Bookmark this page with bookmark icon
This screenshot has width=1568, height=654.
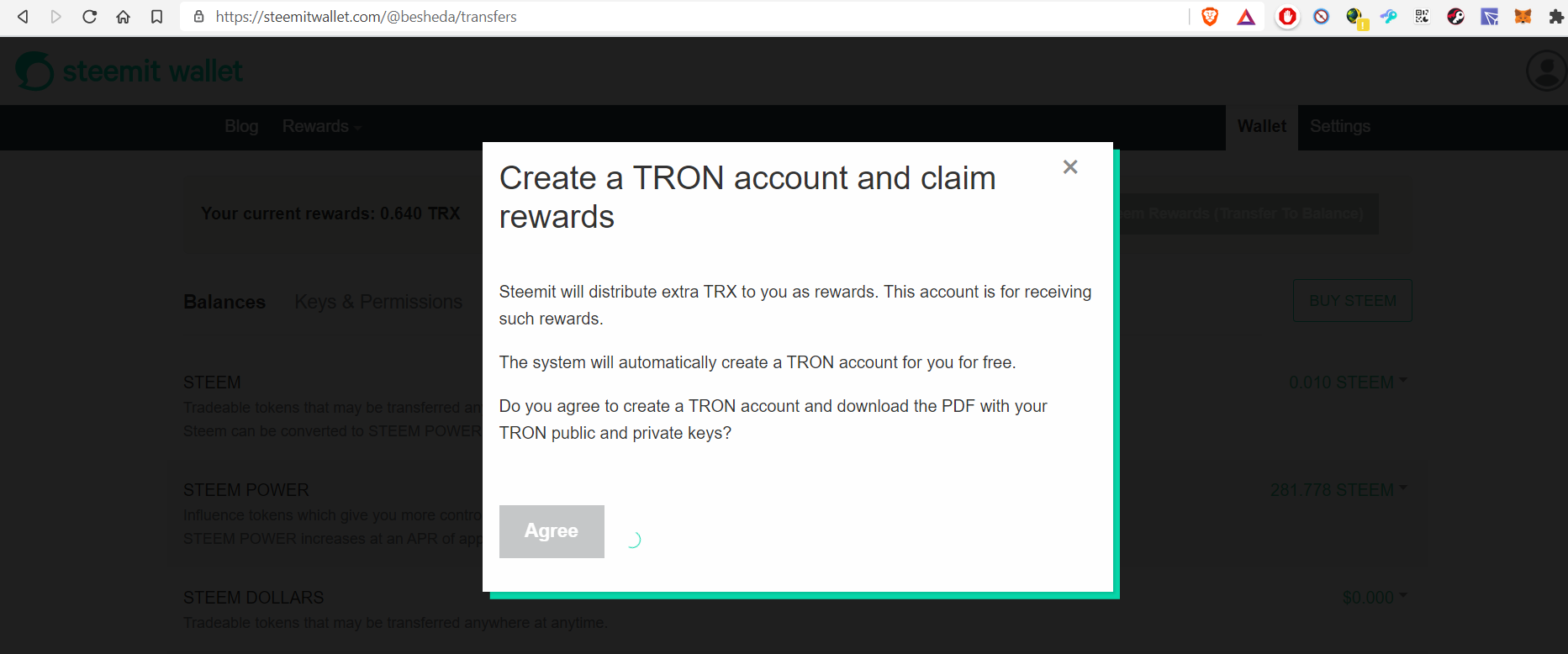156,17
